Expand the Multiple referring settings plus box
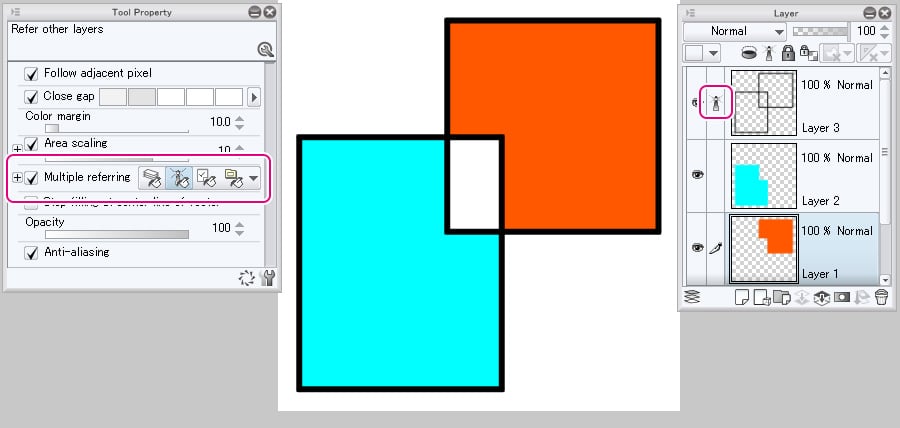 [x=17, y=178]
